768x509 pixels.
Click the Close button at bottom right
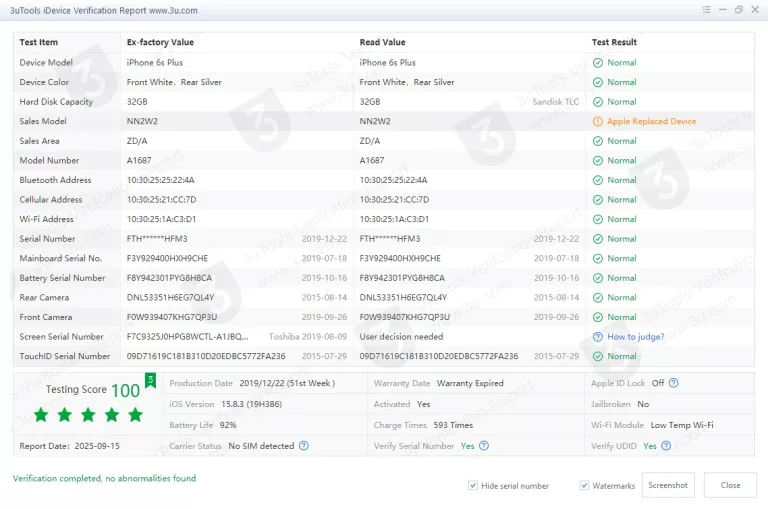tap(730, 485)
